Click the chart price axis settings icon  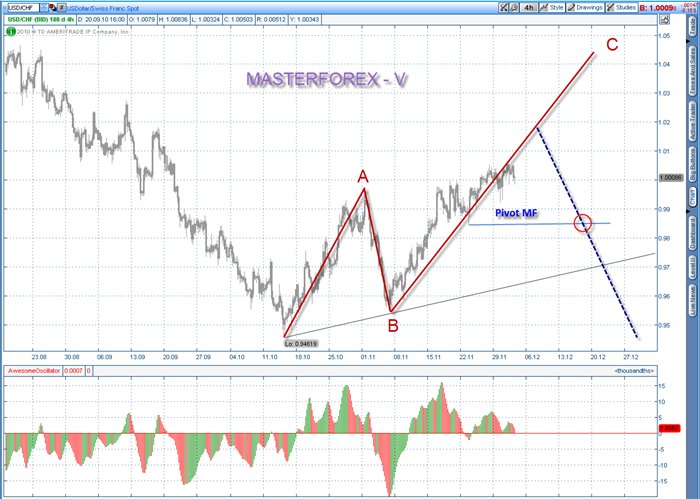(x=665, y=20)
